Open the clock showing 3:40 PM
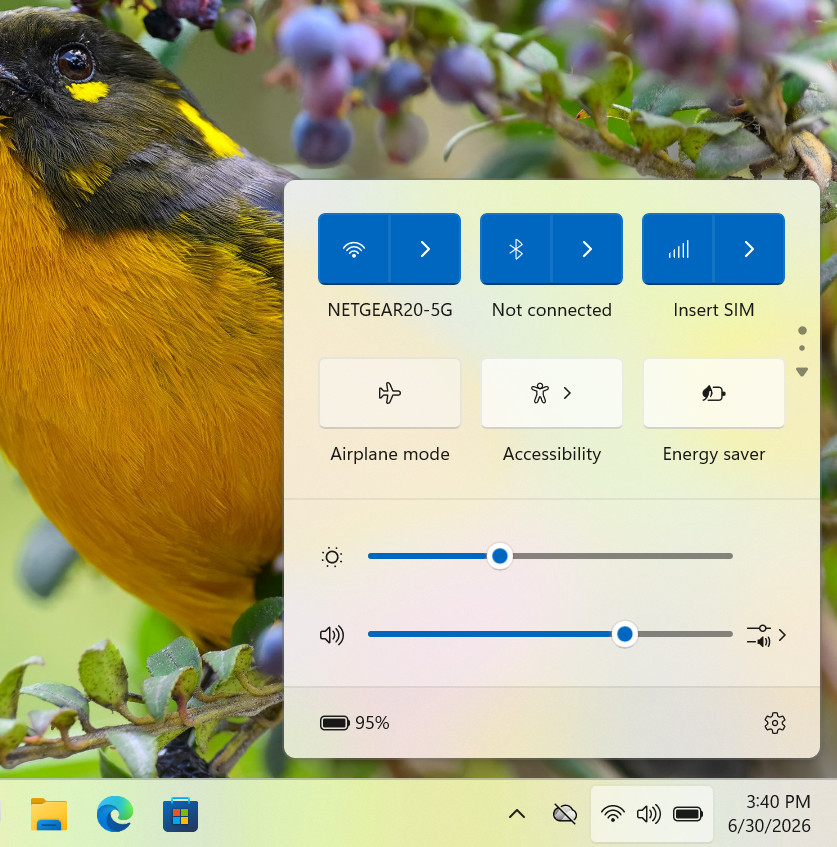 coord(769,814)
